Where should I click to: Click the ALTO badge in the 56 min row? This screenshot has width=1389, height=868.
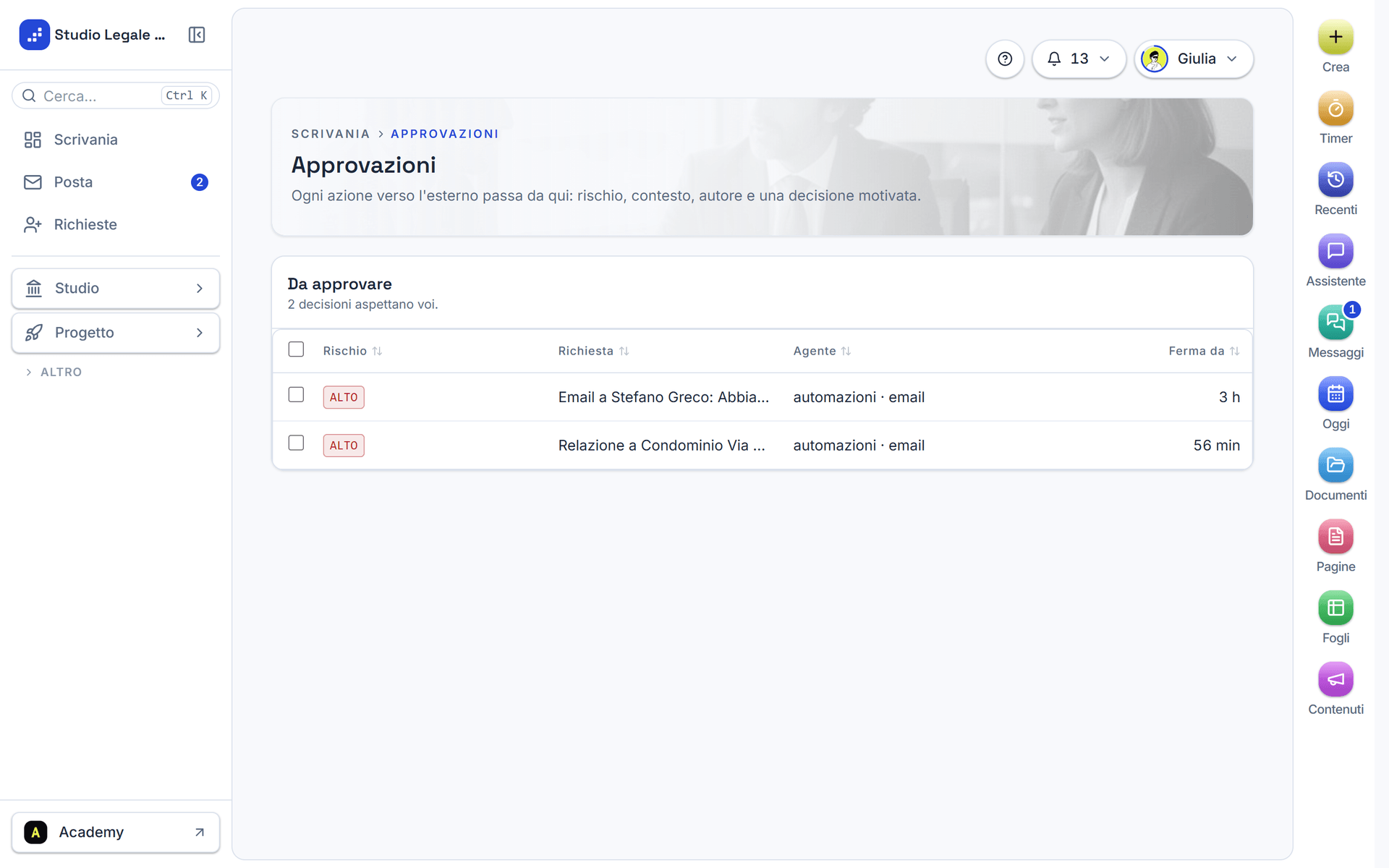coord(344,446)
